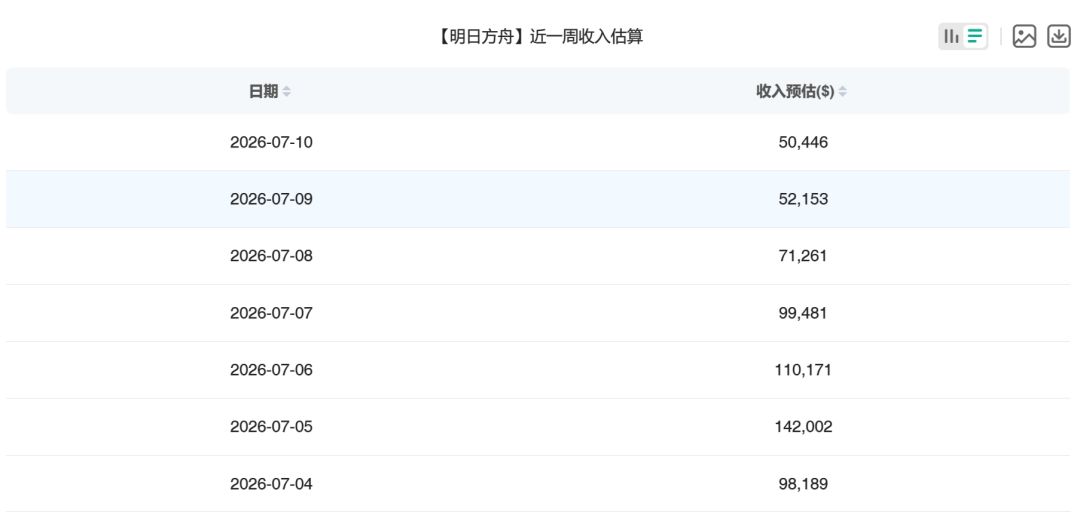Viewport: 1080px width, 512px height.
Task: Click revenue value 71,261
Action: [x=803, y=256]
